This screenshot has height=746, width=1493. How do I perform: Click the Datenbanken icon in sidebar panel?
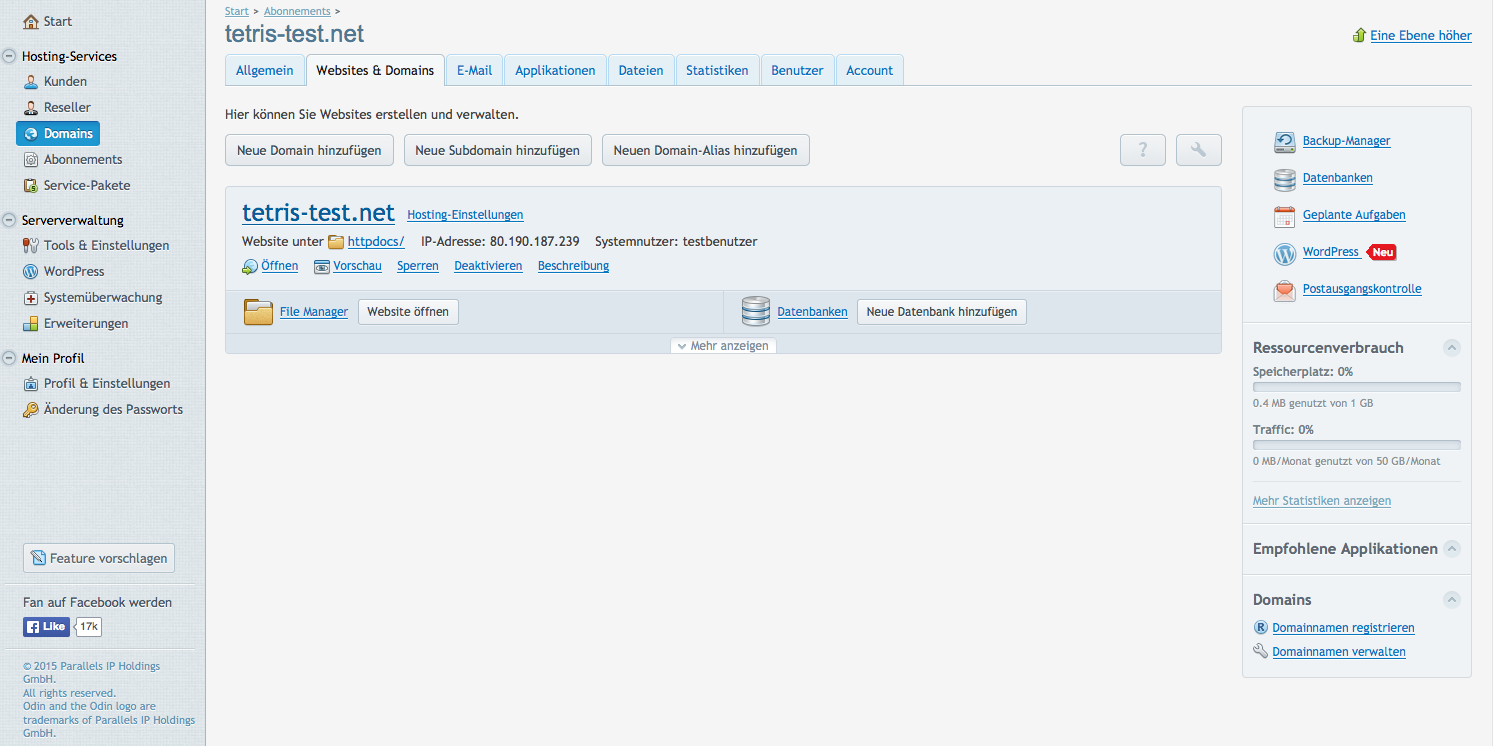(x=1284, y=179)
